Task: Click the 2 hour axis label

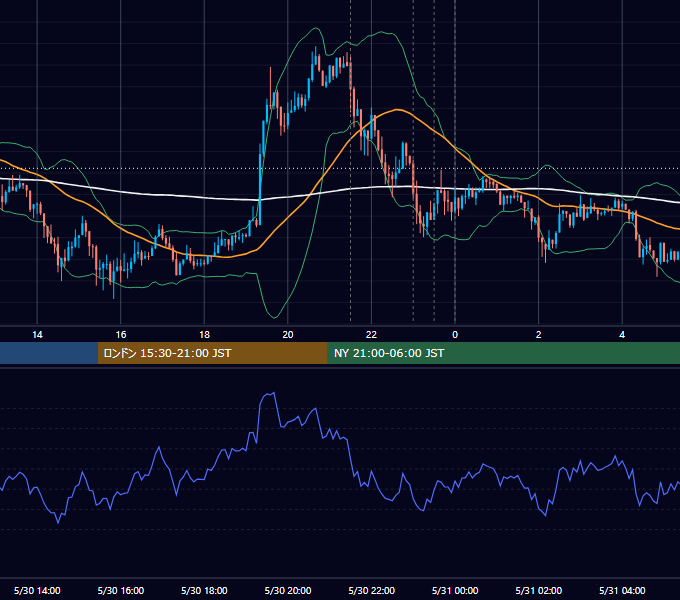Action: click(539, 335)
